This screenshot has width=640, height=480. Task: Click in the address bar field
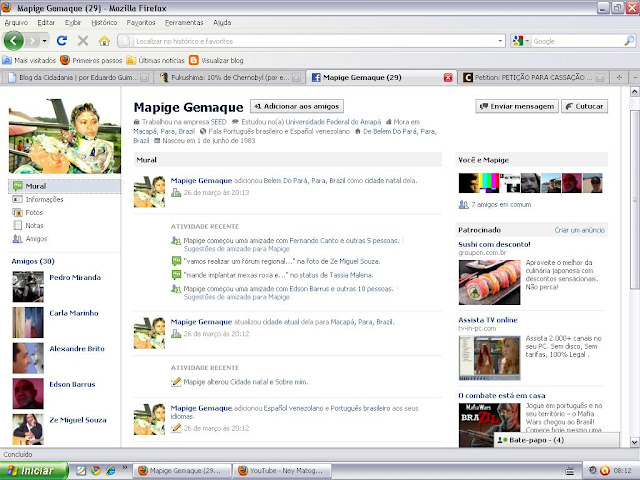pos(308,41)
